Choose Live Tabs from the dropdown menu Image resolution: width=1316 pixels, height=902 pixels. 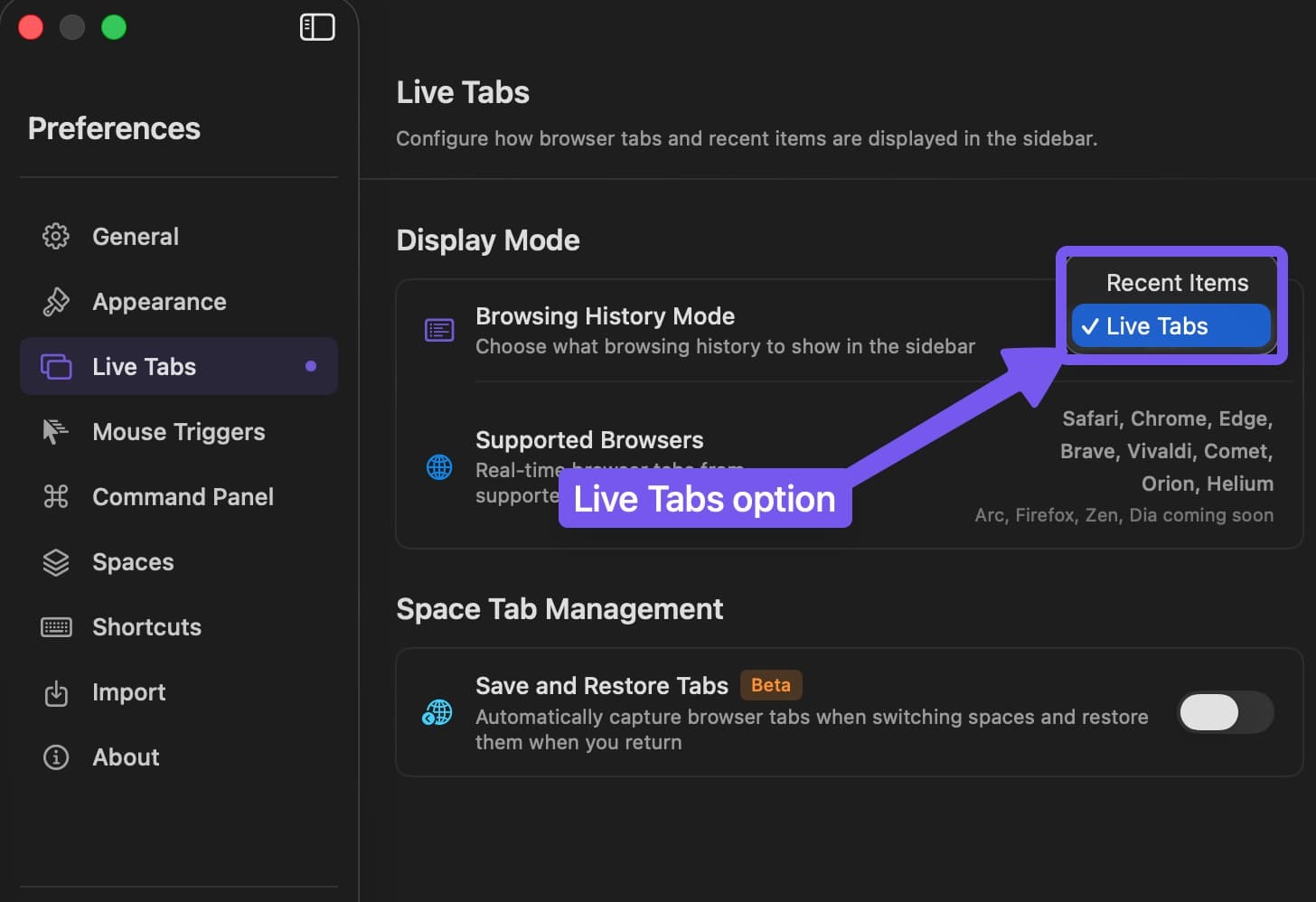tap(1157, 326)
